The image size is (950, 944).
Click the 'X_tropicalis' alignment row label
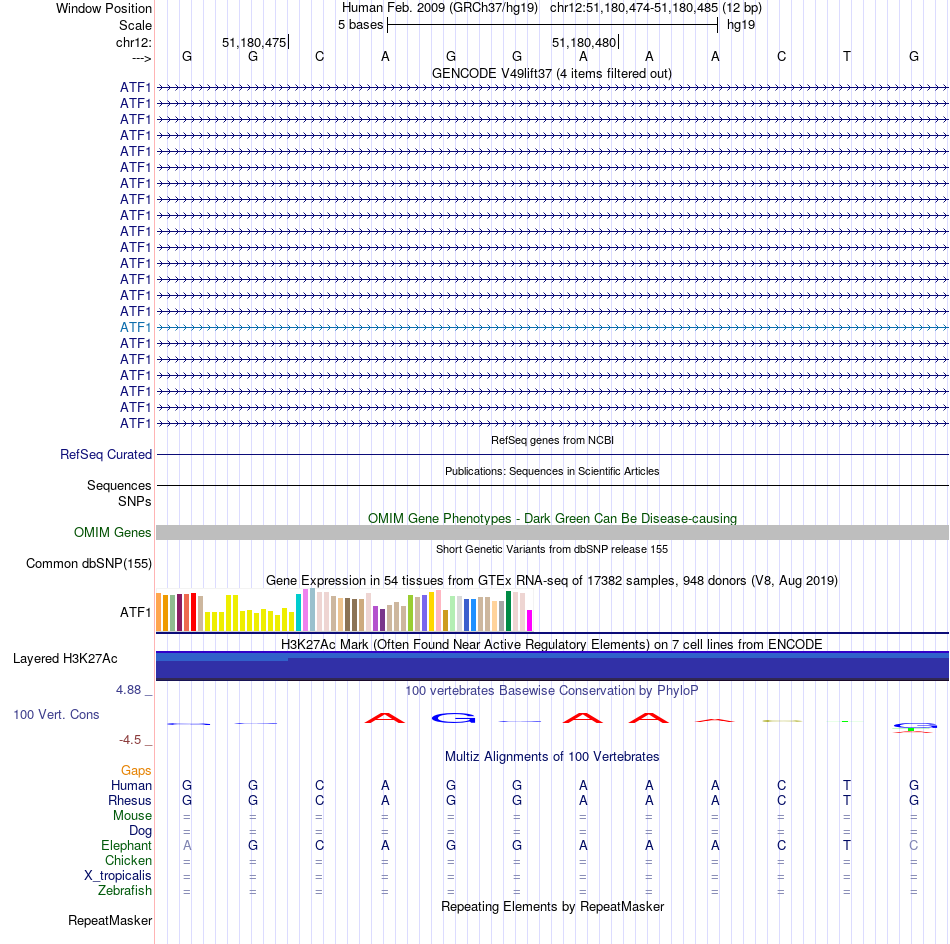pos(118,876)
